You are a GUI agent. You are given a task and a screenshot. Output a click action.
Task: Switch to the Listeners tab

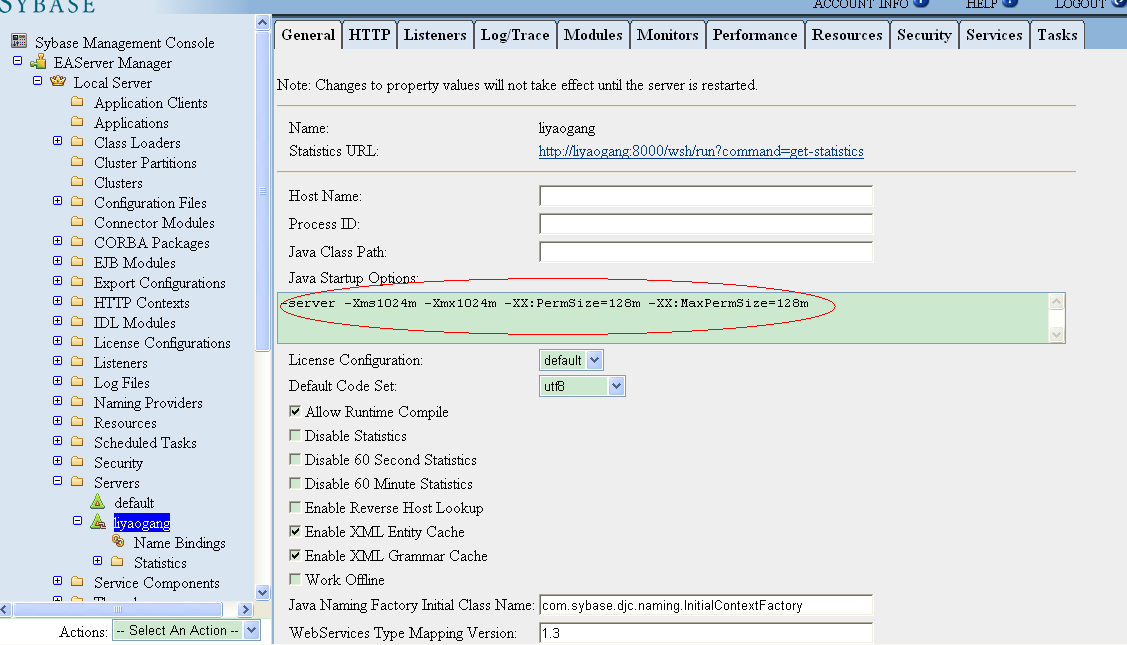435,35
